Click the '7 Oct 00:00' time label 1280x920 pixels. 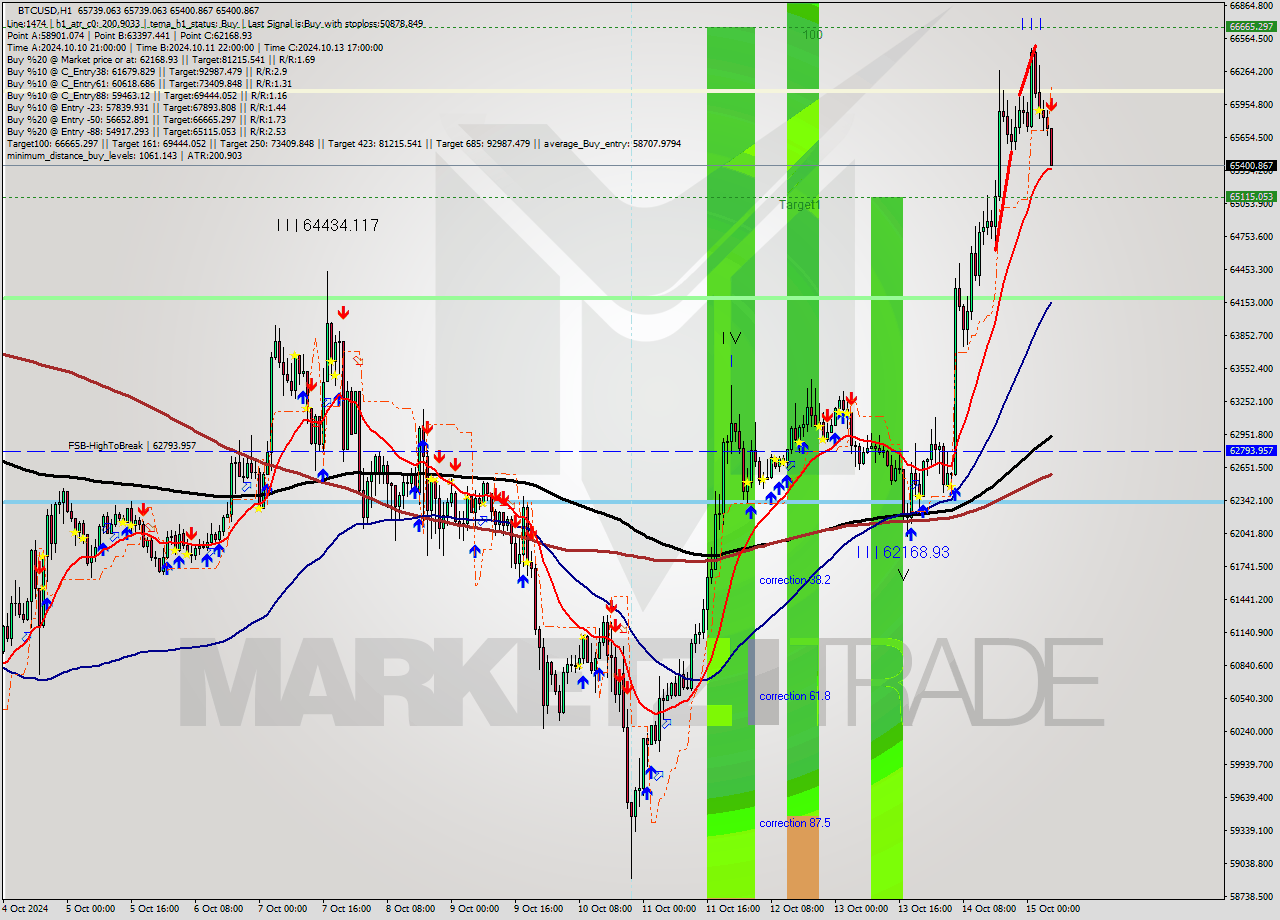pyautogui.click(x=282, y=909)
